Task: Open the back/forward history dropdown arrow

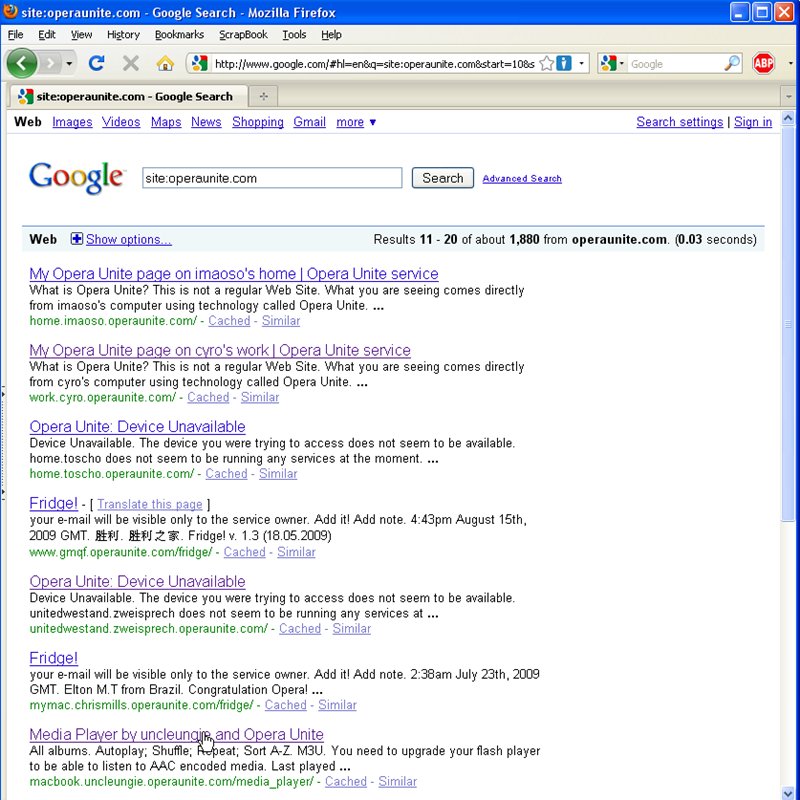Action: click(69, 64)
